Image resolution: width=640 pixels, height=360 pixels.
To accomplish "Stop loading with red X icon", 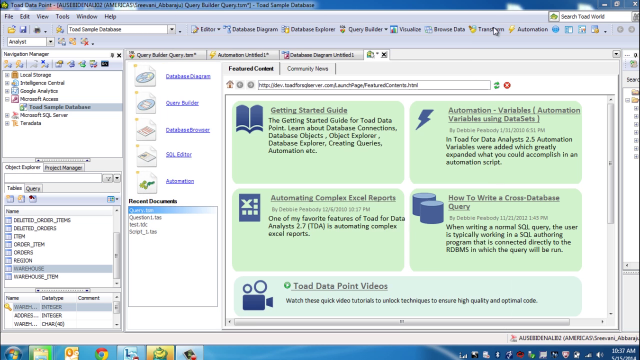I will tap(507, 85).
